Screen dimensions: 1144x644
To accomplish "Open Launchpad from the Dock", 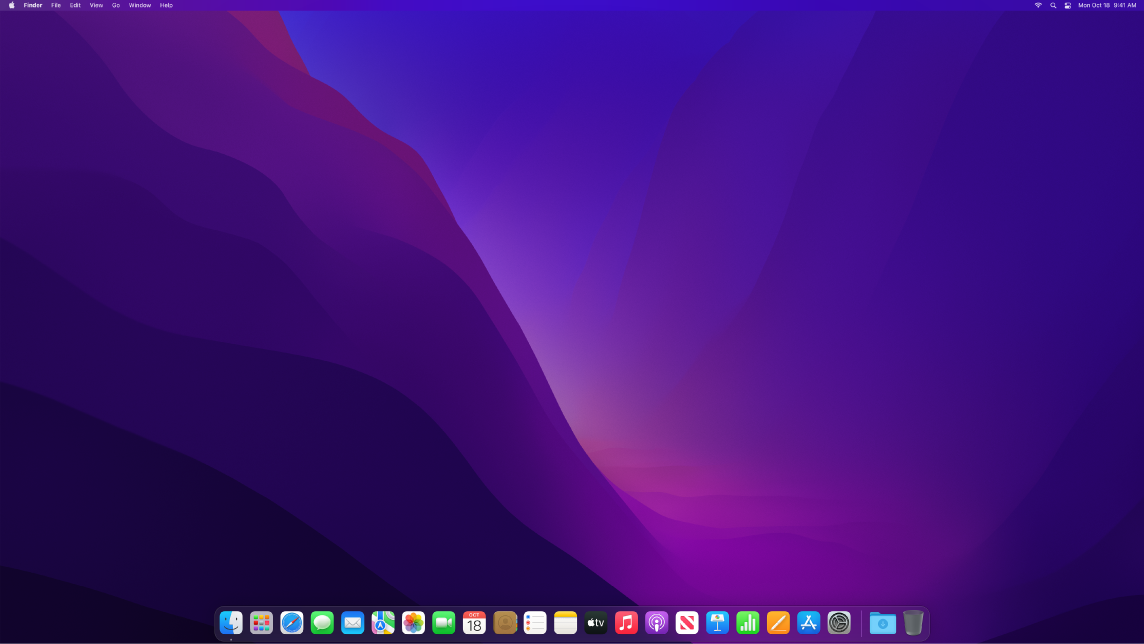I will [261, 622].
